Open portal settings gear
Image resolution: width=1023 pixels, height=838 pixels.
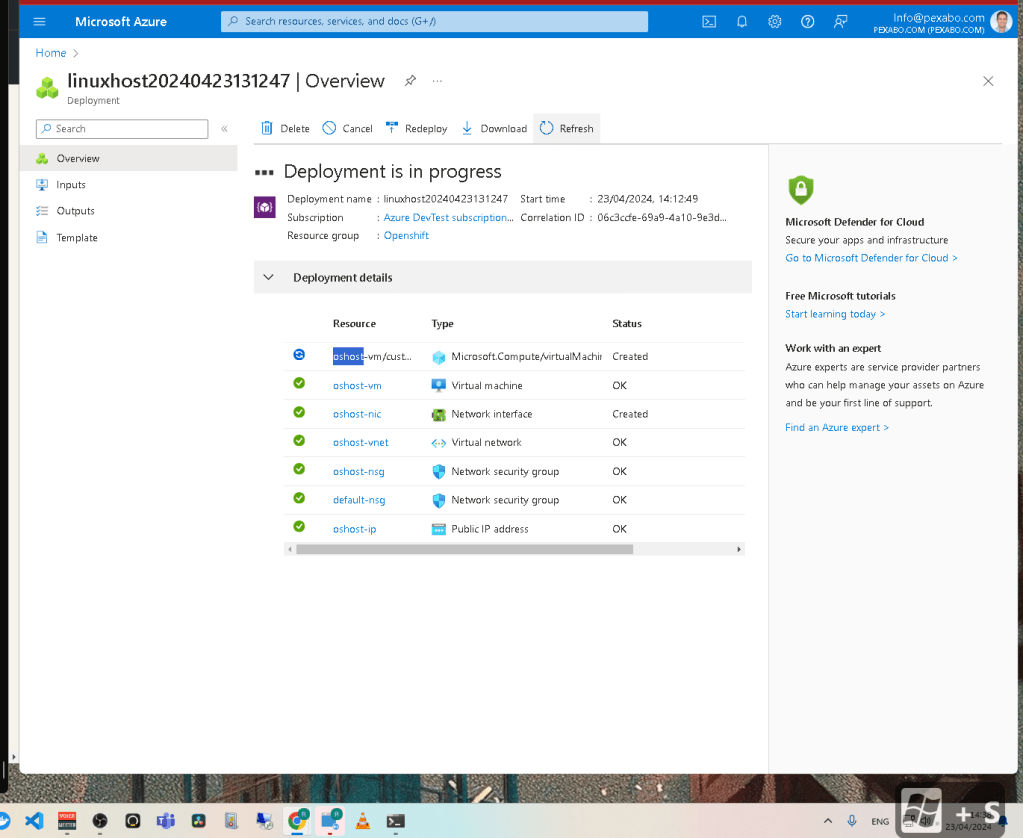(x=774, y=22)
